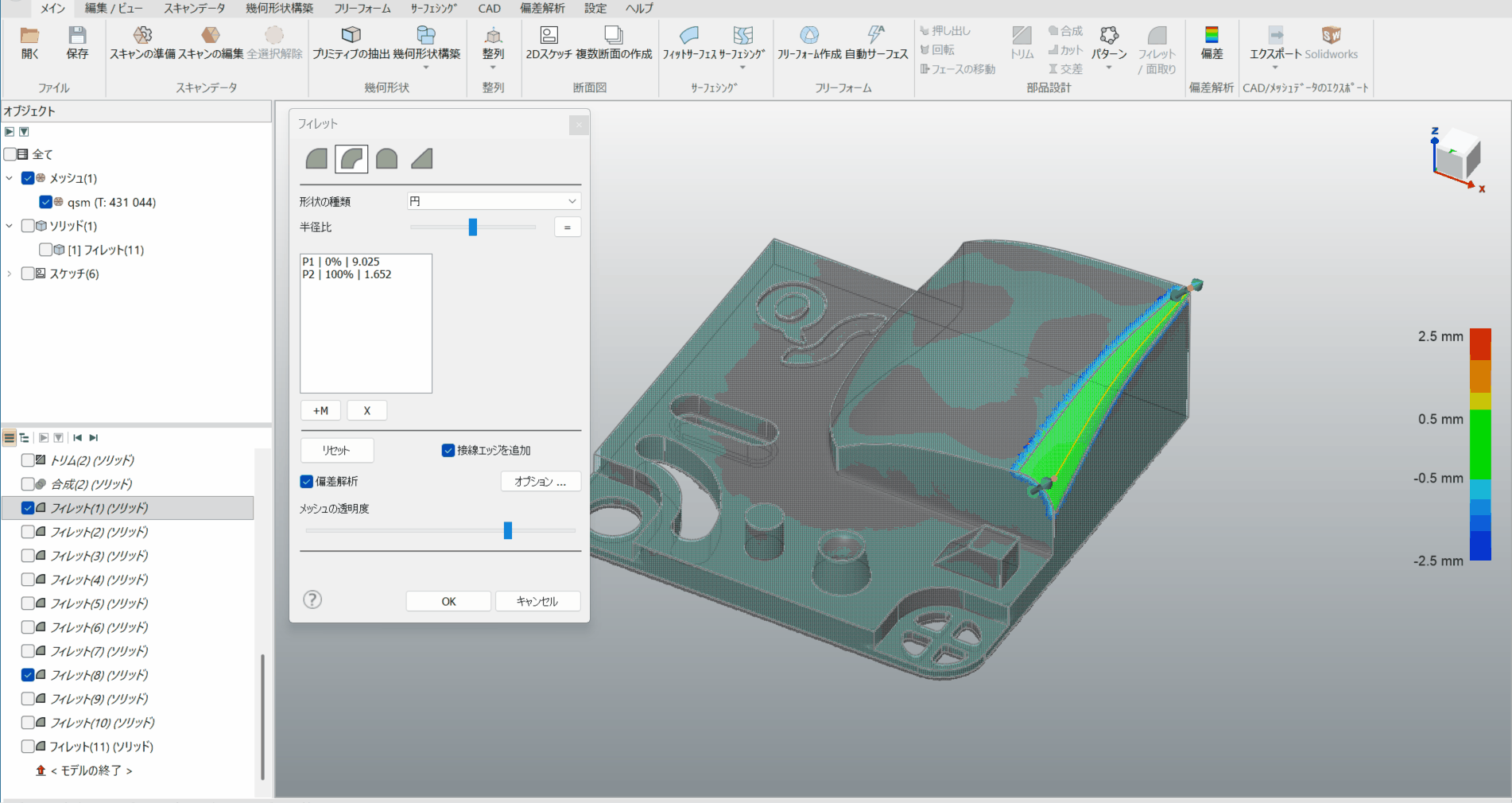Select the second fillet type icon
The height and width of the screenshot is (803, 1512).
pos(351,159)
